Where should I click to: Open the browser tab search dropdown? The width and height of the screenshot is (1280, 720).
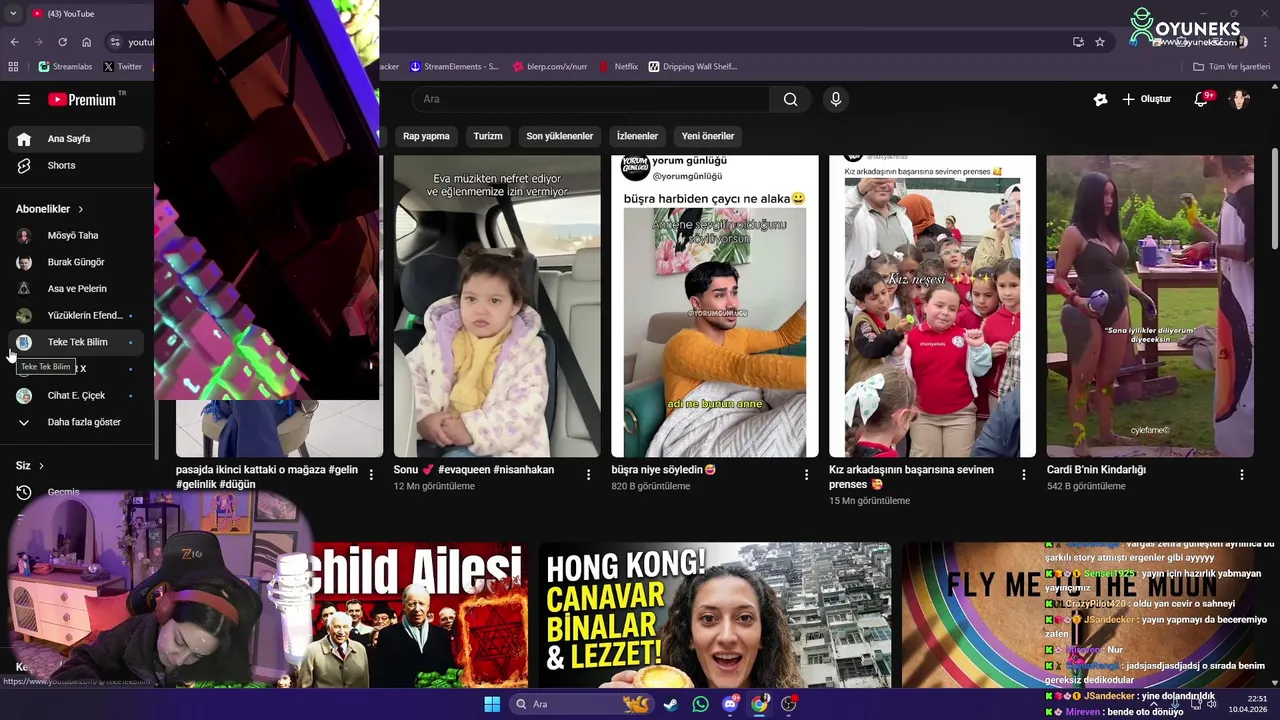(x=12, y=13)
